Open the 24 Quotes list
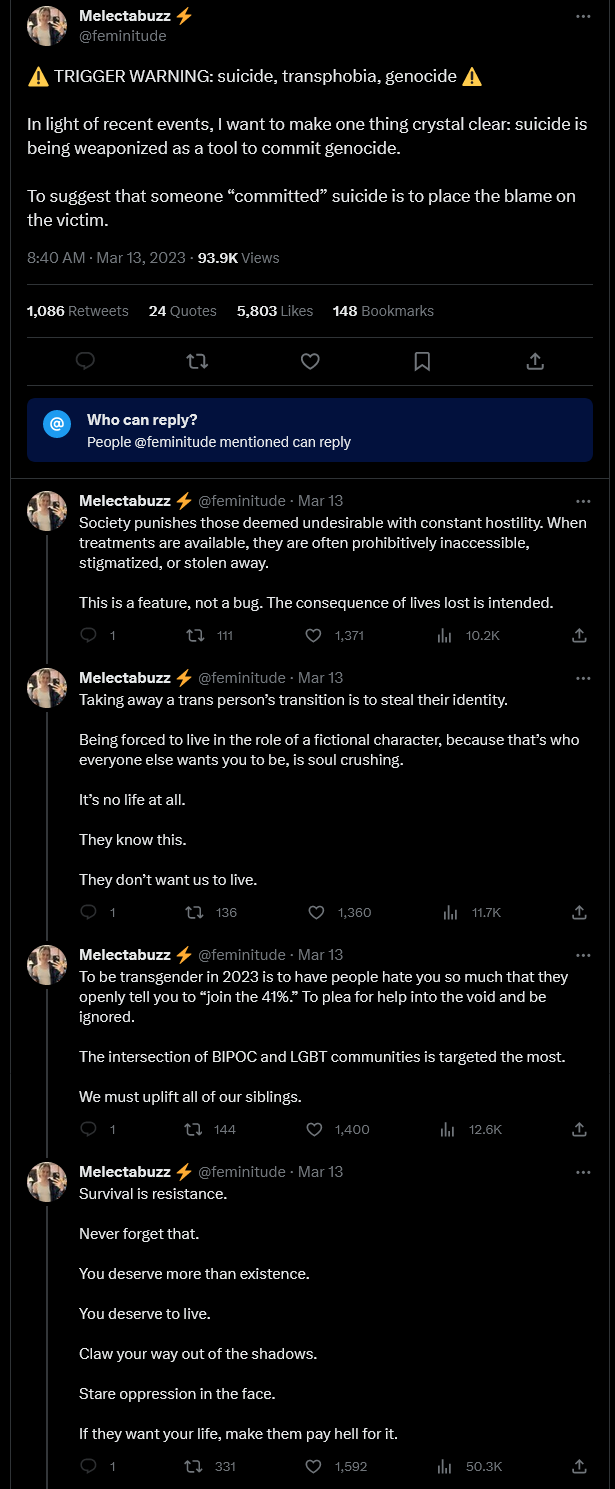The width and height of the screenshot is (615, 1489). [x=183, y=311]
